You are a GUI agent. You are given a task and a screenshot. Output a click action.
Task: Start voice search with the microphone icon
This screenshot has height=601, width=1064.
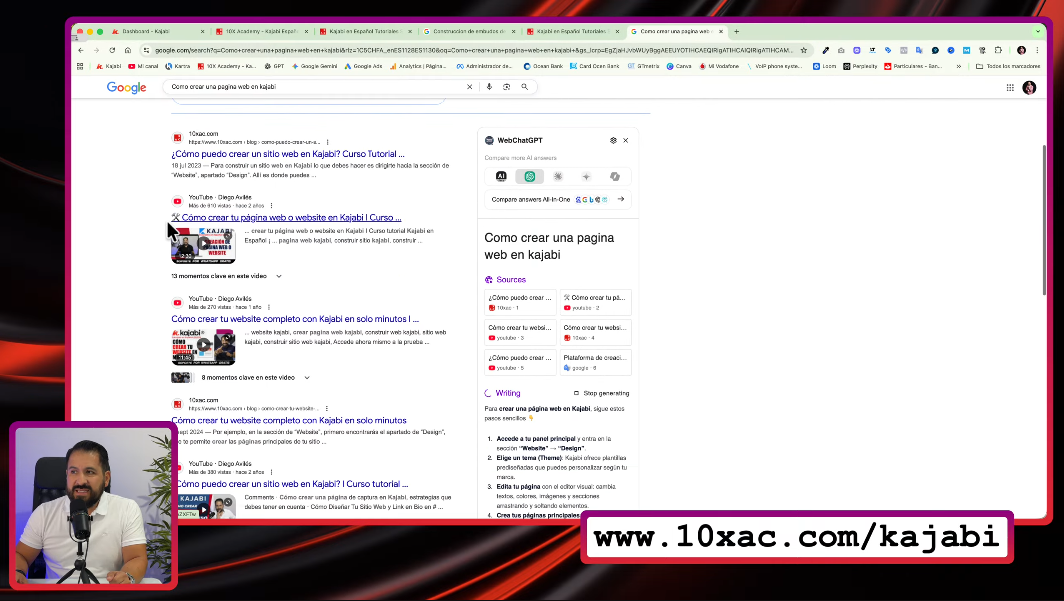click(x=489, y=87)
